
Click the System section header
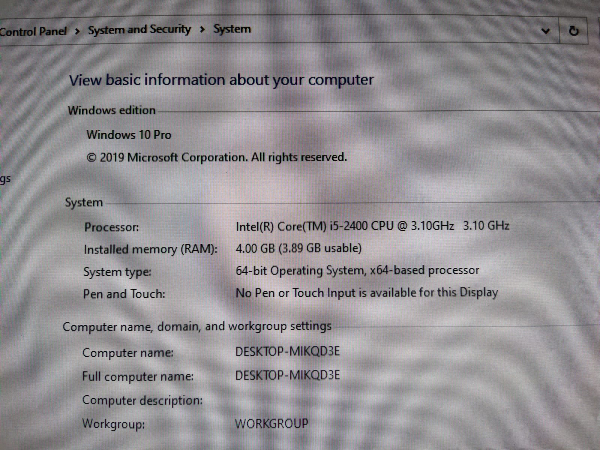tap(84, 202)
